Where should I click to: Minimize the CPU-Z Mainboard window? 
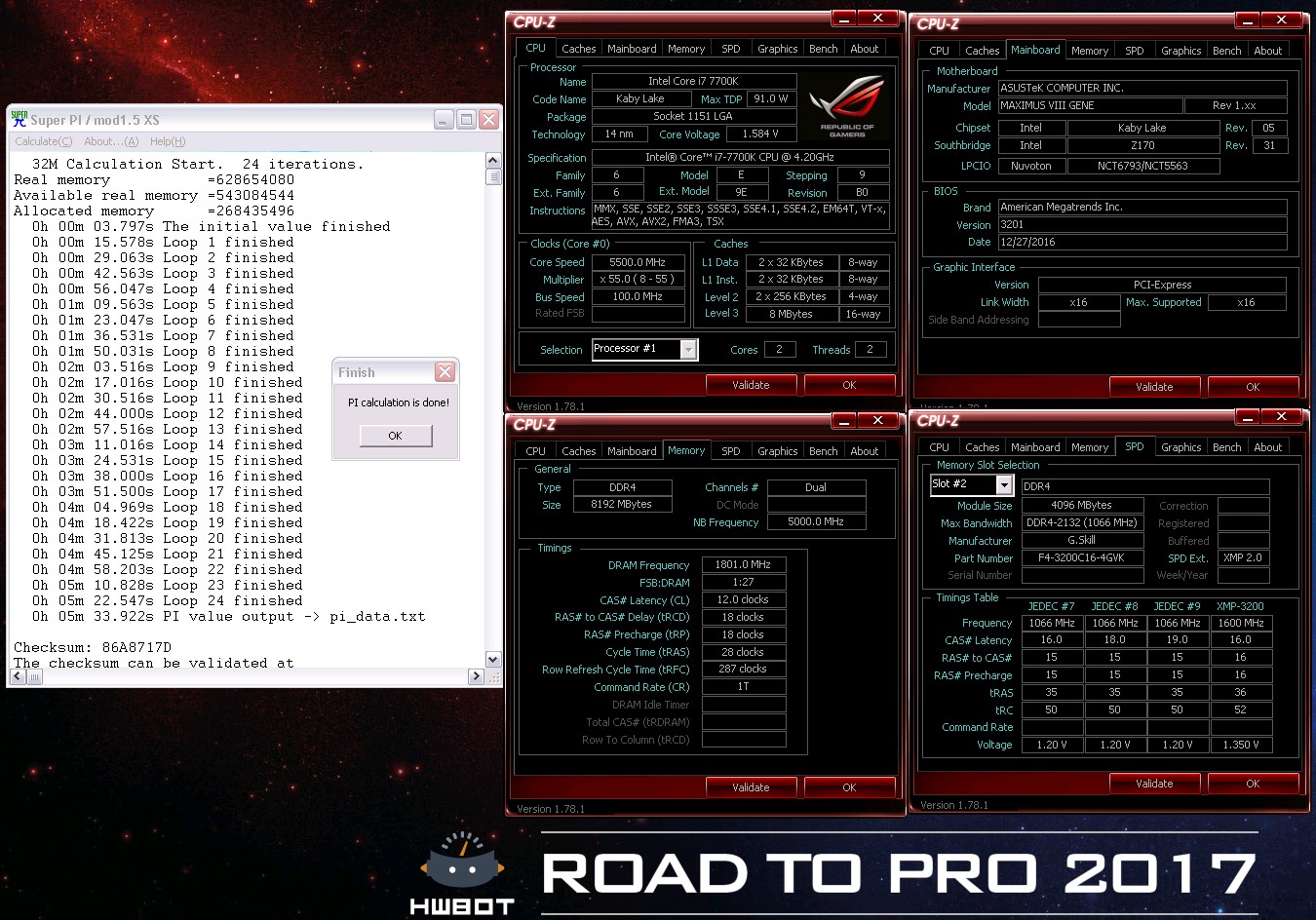(x=1248, y=19)
